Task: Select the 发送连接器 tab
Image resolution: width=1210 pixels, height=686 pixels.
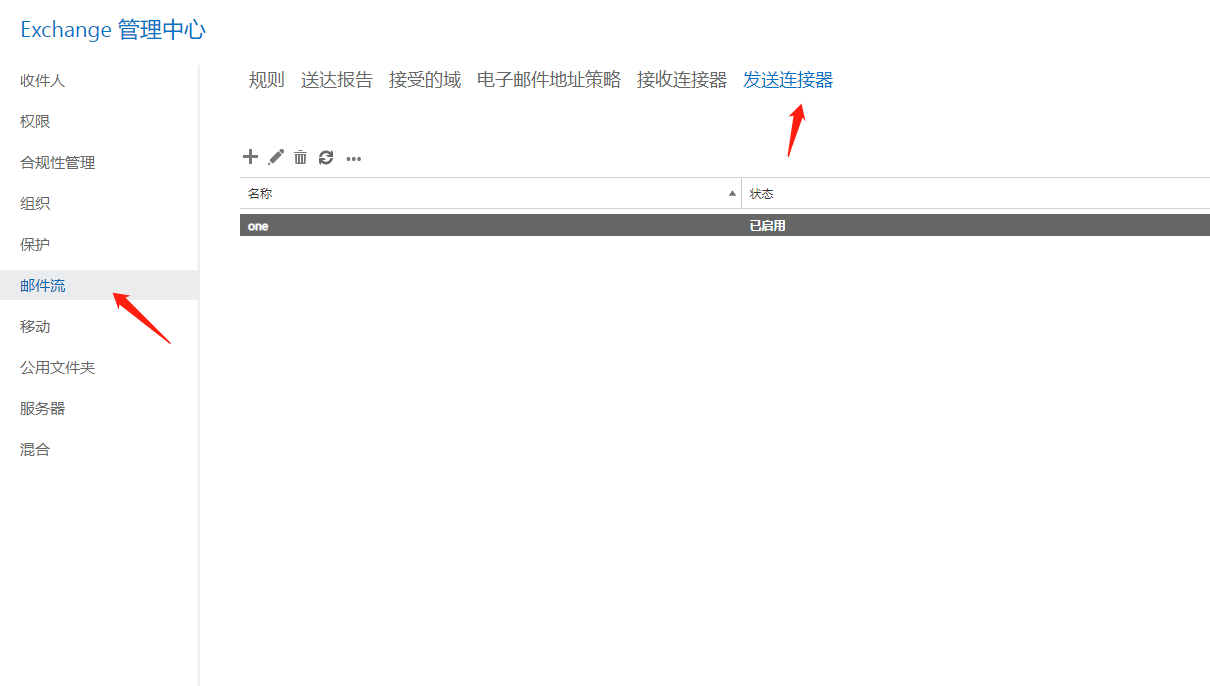Action: pyautogui.click(x=787, y=80)
